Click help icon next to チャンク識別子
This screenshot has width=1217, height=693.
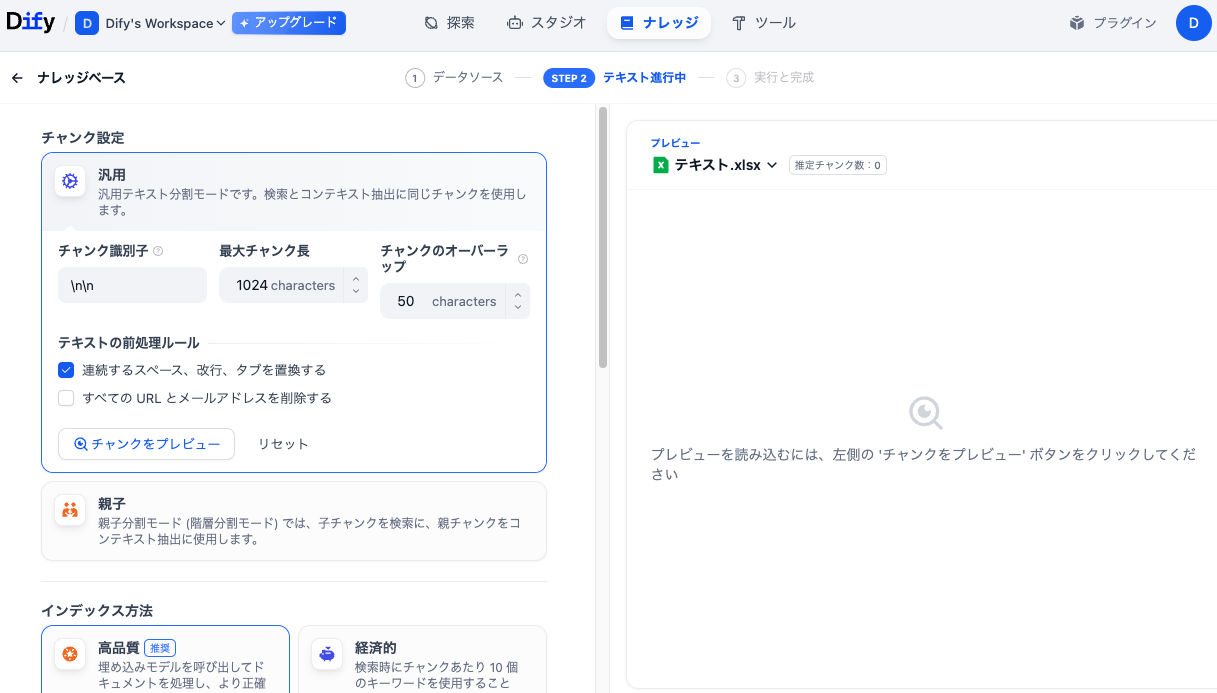[158, 252]
